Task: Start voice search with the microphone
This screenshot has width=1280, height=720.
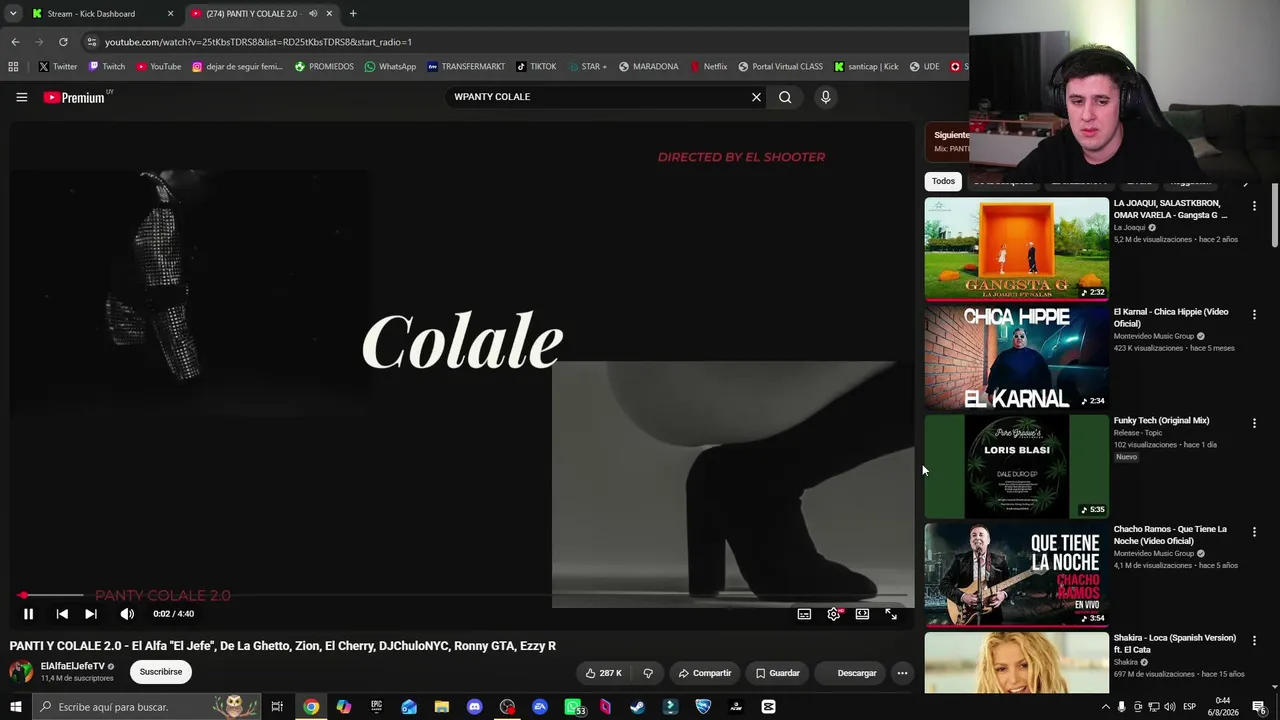Action: point(825,97)
